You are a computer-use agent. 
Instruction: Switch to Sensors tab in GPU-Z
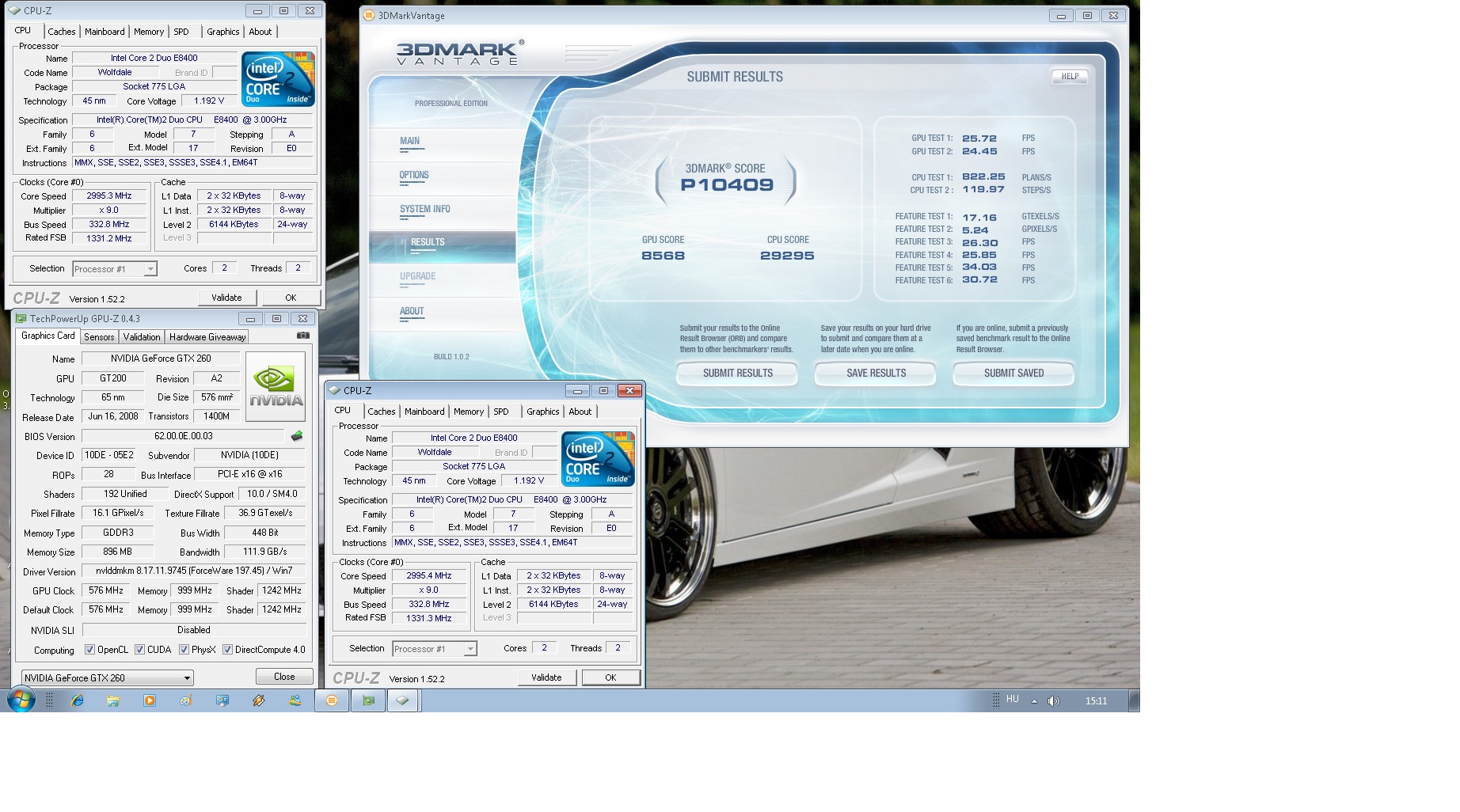[99, 337]
